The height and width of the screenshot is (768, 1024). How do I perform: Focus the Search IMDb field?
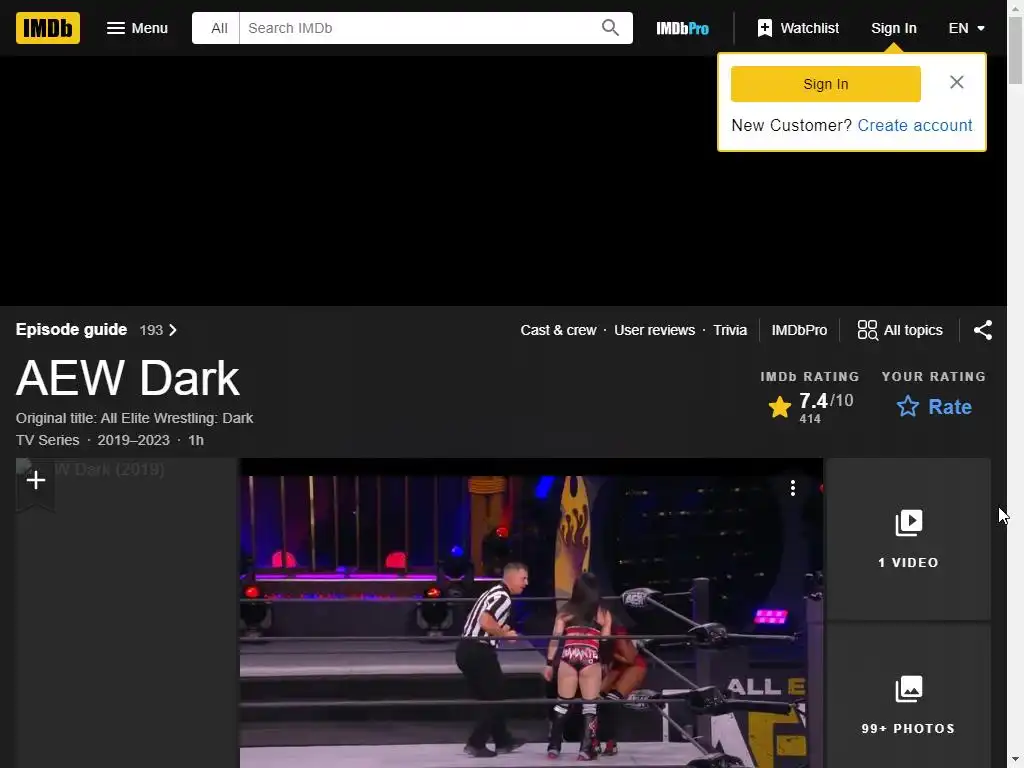click(418, 28)
